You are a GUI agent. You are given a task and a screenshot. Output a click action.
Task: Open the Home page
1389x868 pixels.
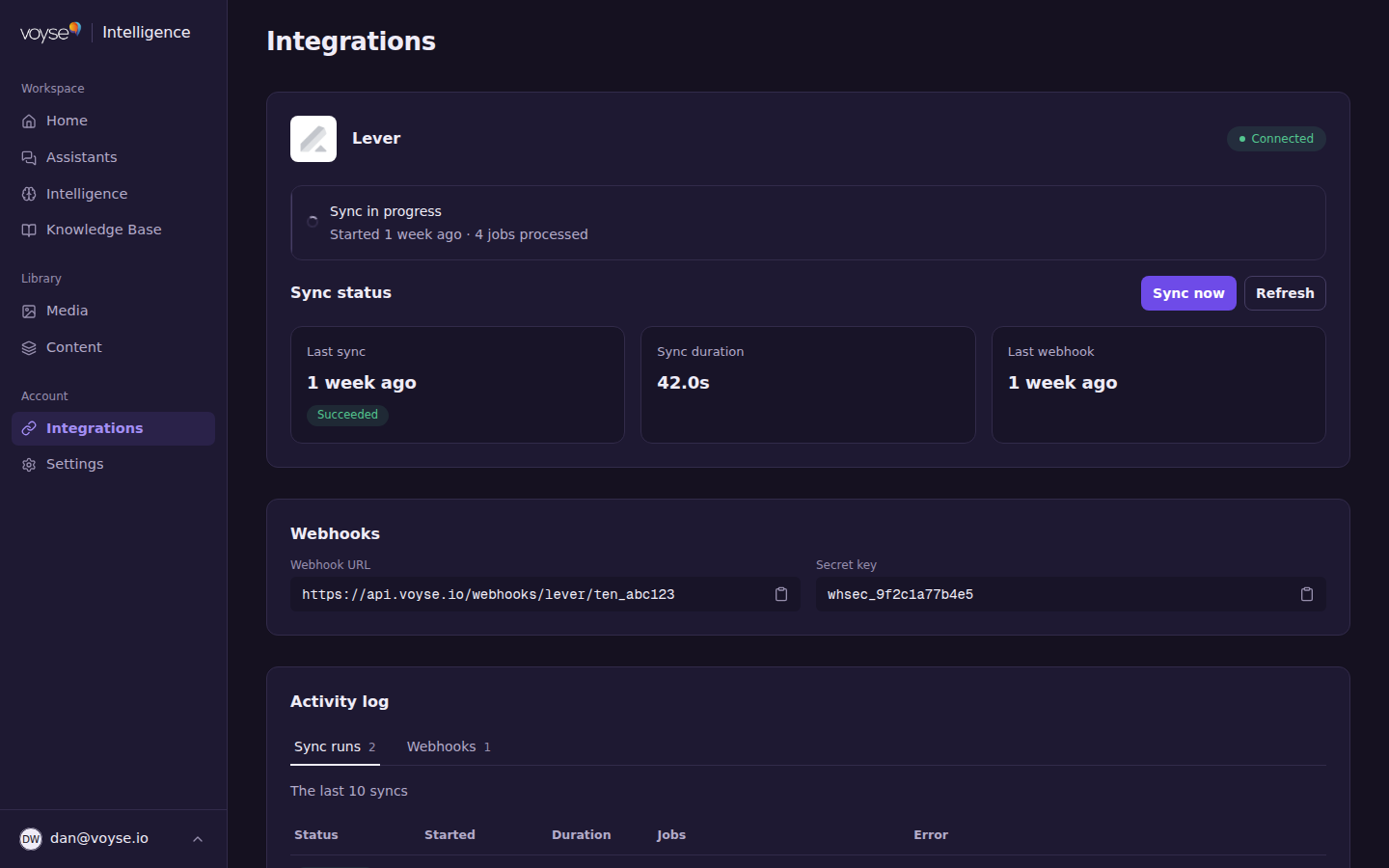coord(113,122)
